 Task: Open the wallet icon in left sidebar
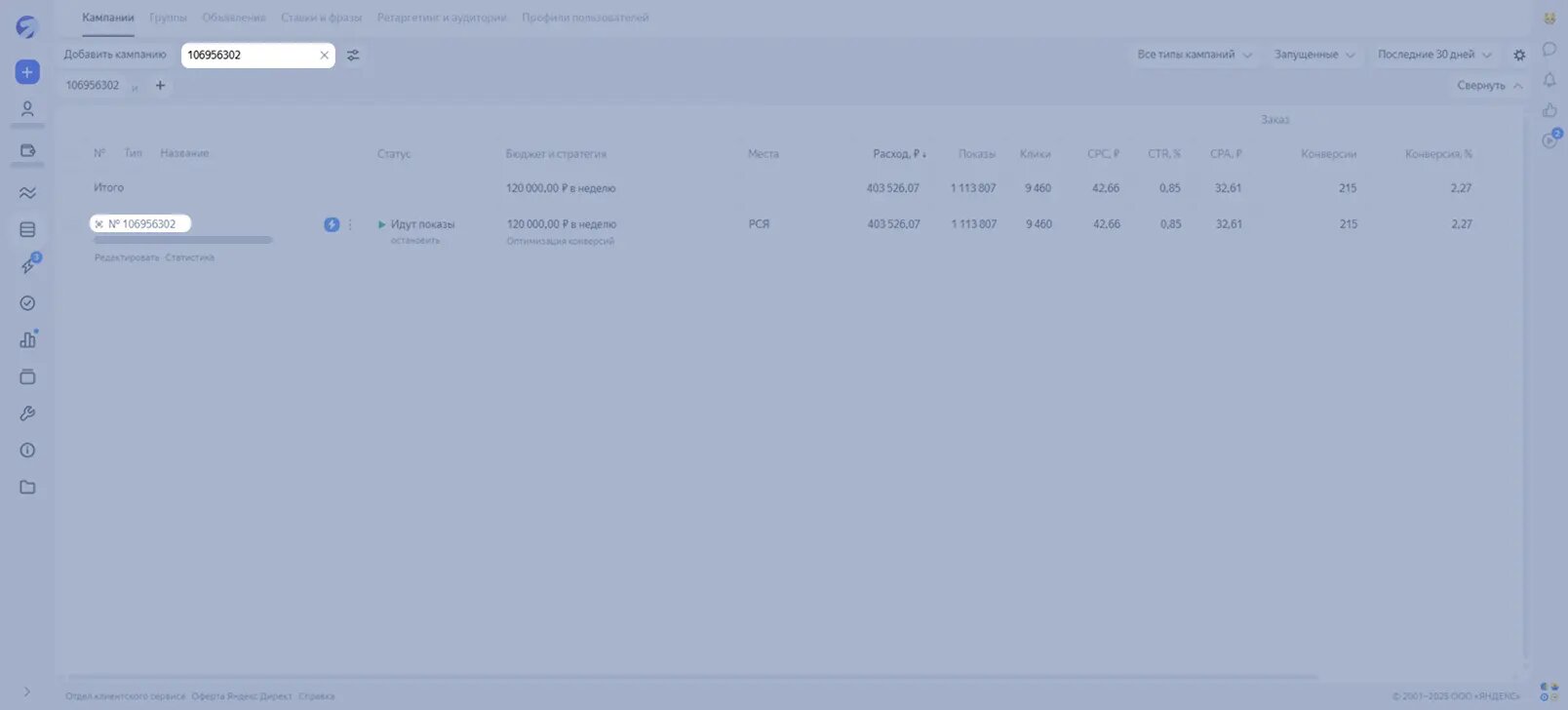coord(27,150)
